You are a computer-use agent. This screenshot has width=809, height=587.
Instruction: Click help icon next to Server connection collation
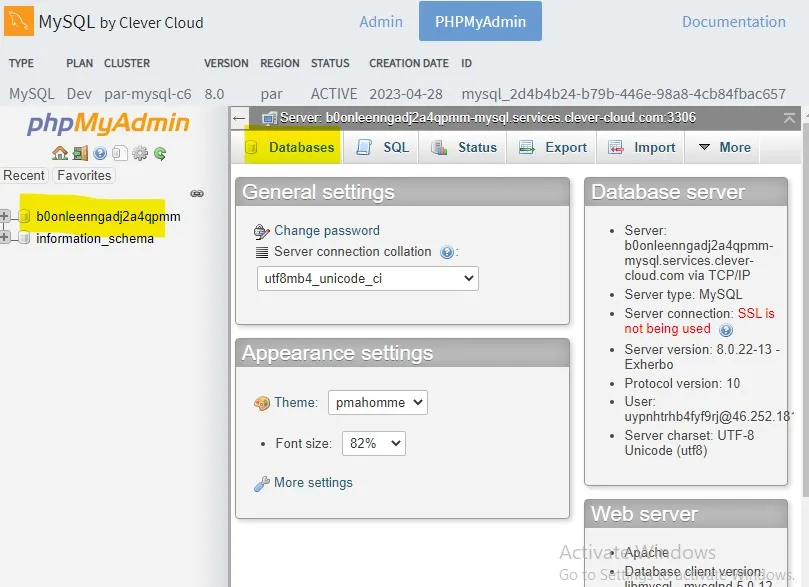(447, 252)
